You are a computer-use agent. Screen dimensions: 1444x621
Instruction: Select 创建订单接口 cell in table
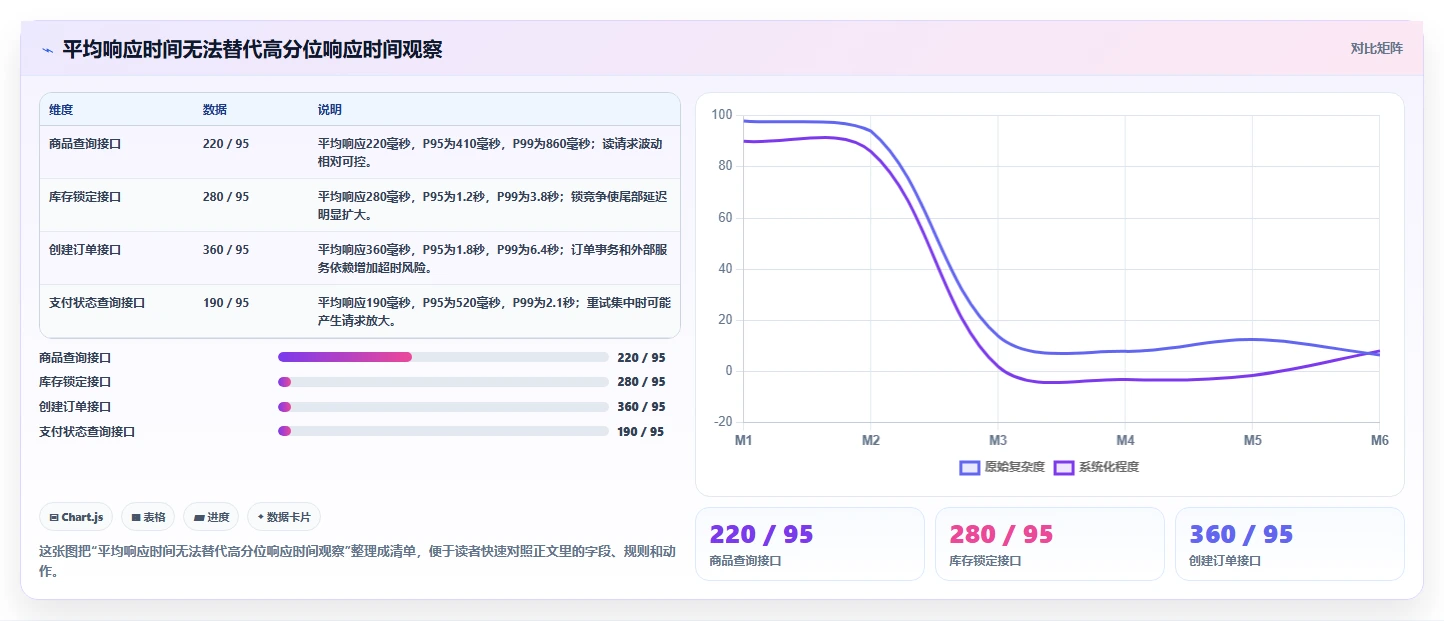tap(85, 250)
